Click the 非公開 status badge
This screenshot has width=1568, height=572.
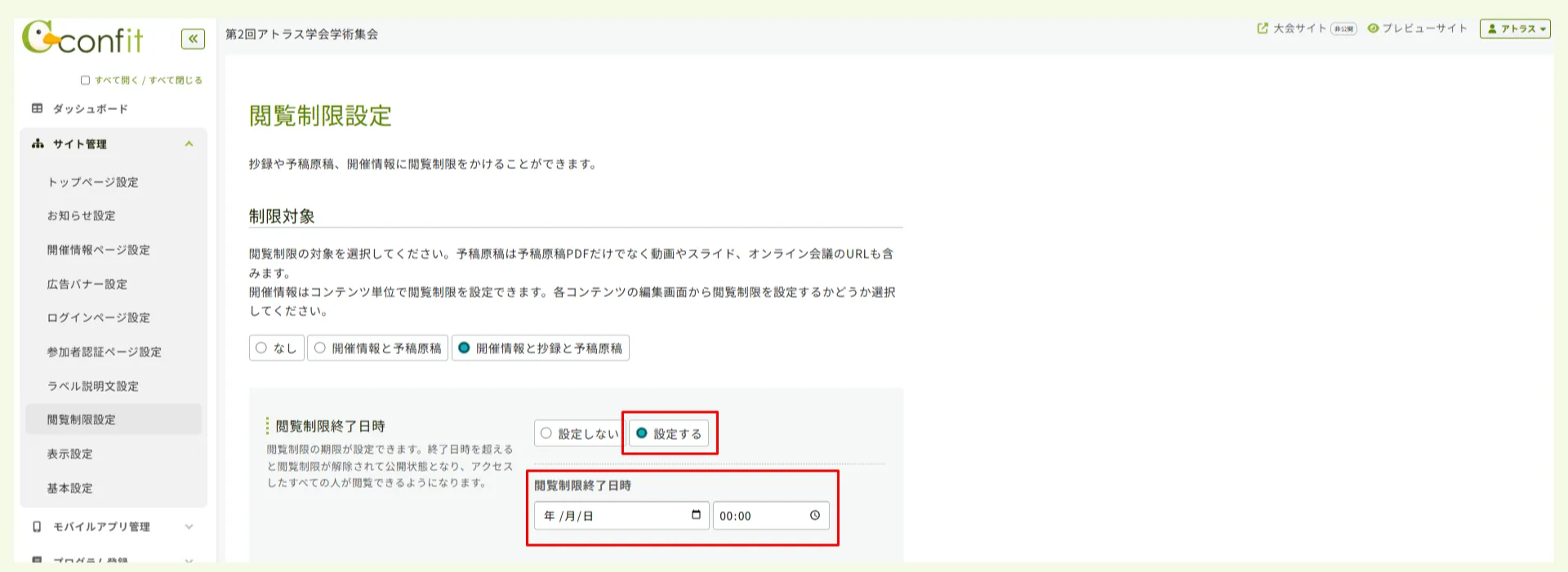[x=1343, y=29]
